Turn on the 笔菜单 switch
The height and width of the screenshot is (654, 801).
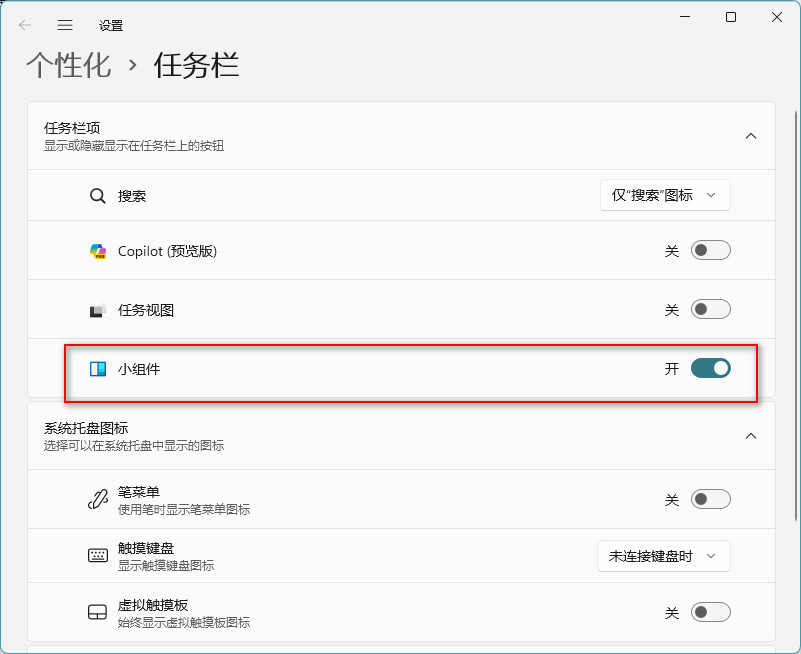tap(710, 497)
